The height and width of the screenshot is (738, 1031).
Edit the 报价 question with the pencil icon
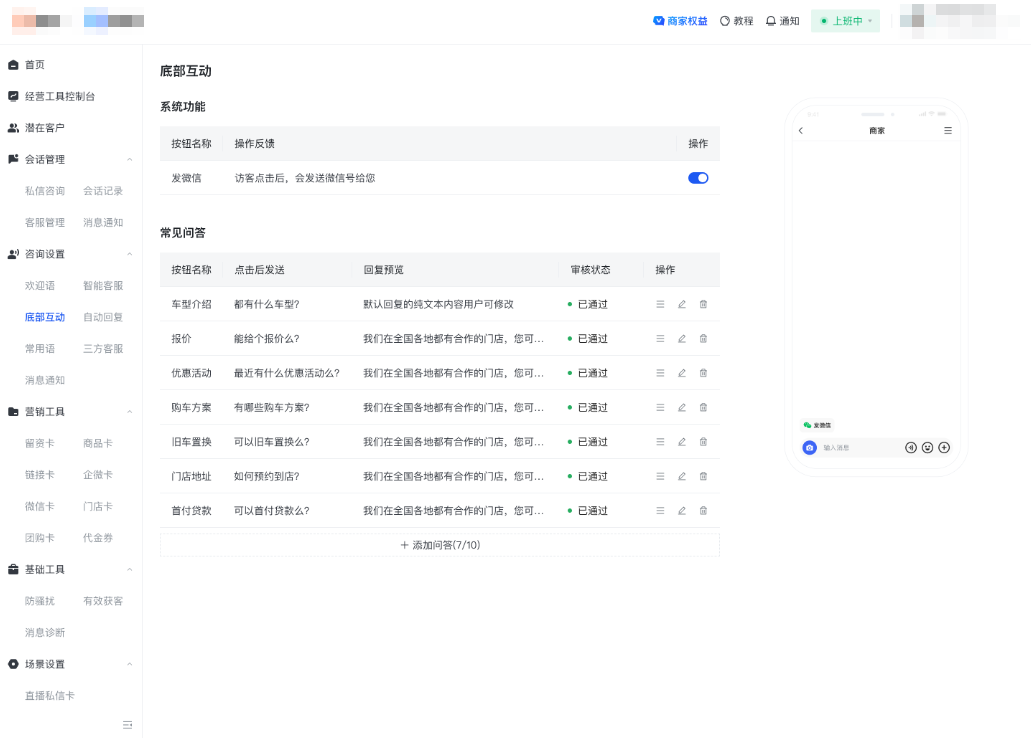tap(682, 338)
